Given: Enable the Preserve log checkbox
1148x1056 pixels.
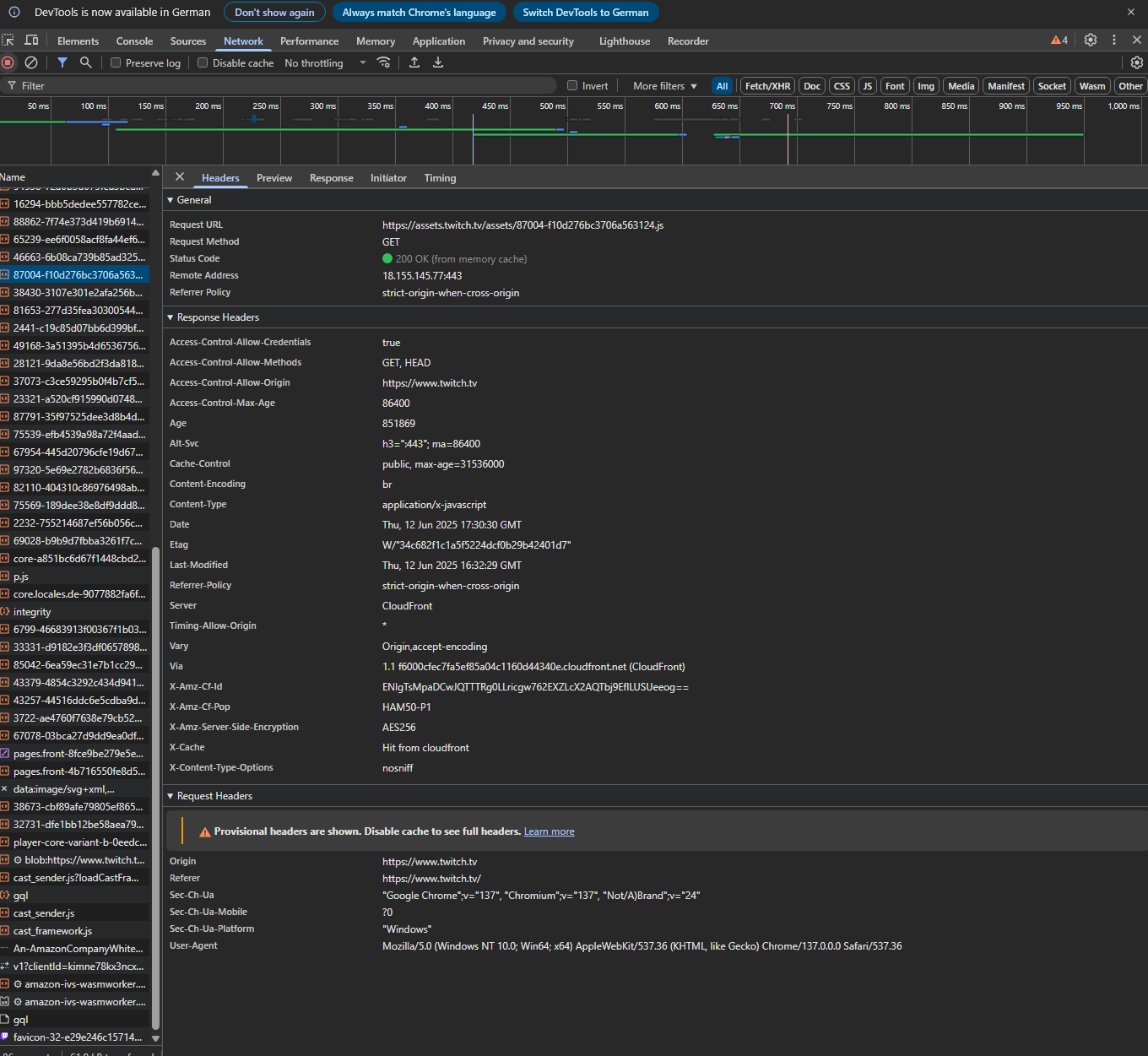Looking at the screenshot, I should (x=116, y=63).
